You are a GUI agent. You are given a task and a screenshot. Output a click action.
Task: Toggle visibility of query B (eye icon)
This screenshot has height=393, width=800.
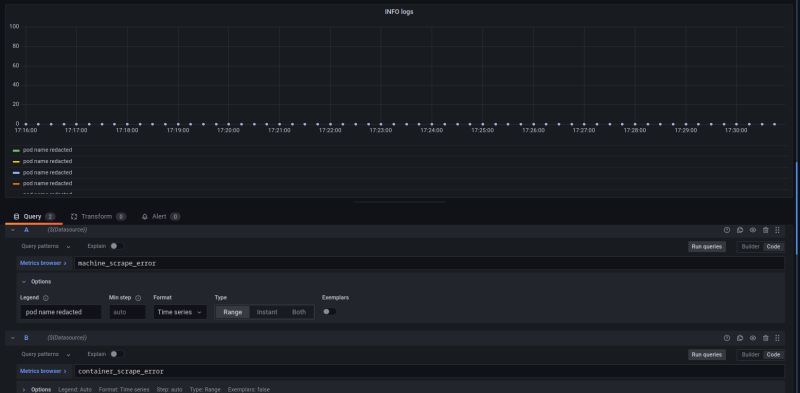click(x=753, y=338)
